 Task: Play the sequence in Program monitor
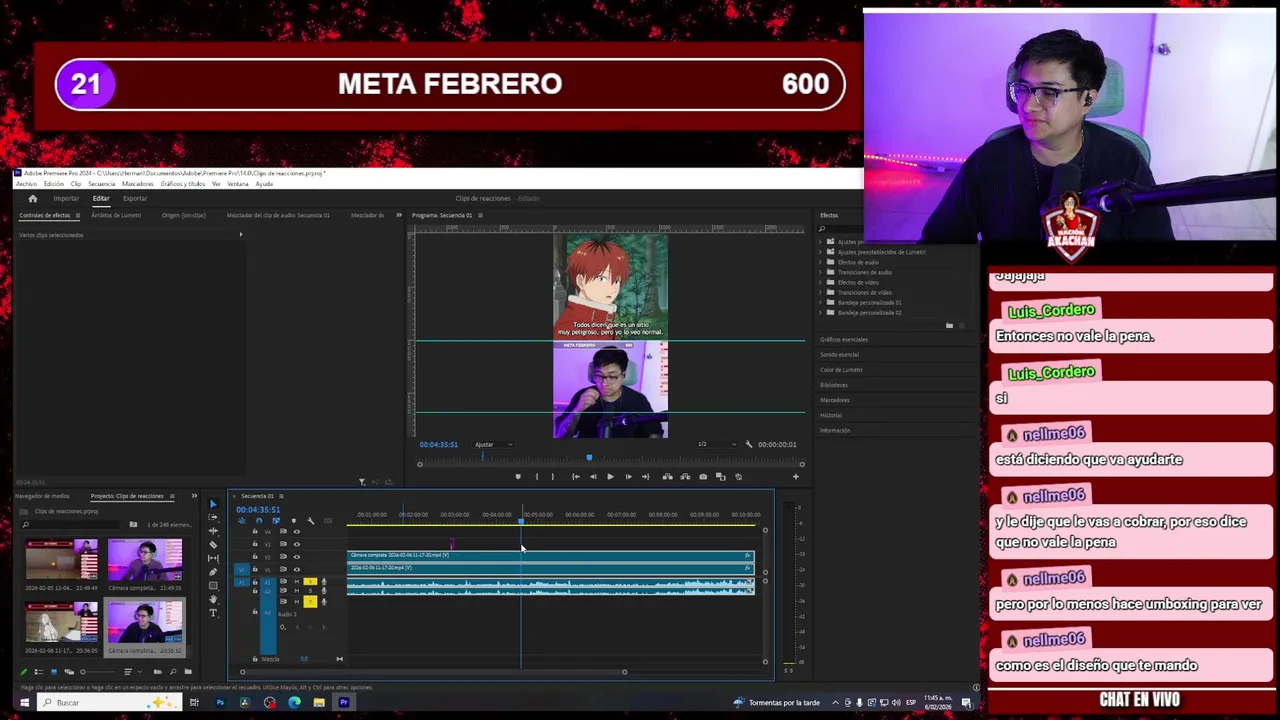pos(610,477)
